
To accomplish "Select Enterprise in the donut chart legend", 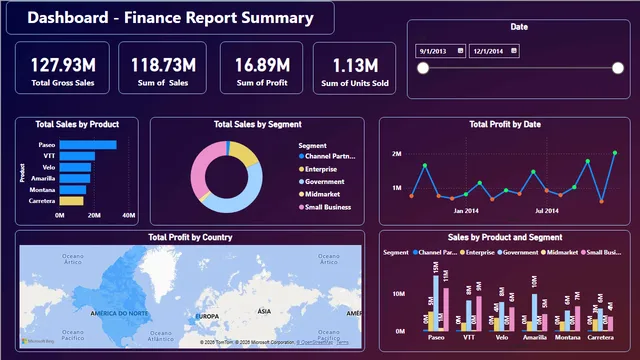I will coord(318,169).
